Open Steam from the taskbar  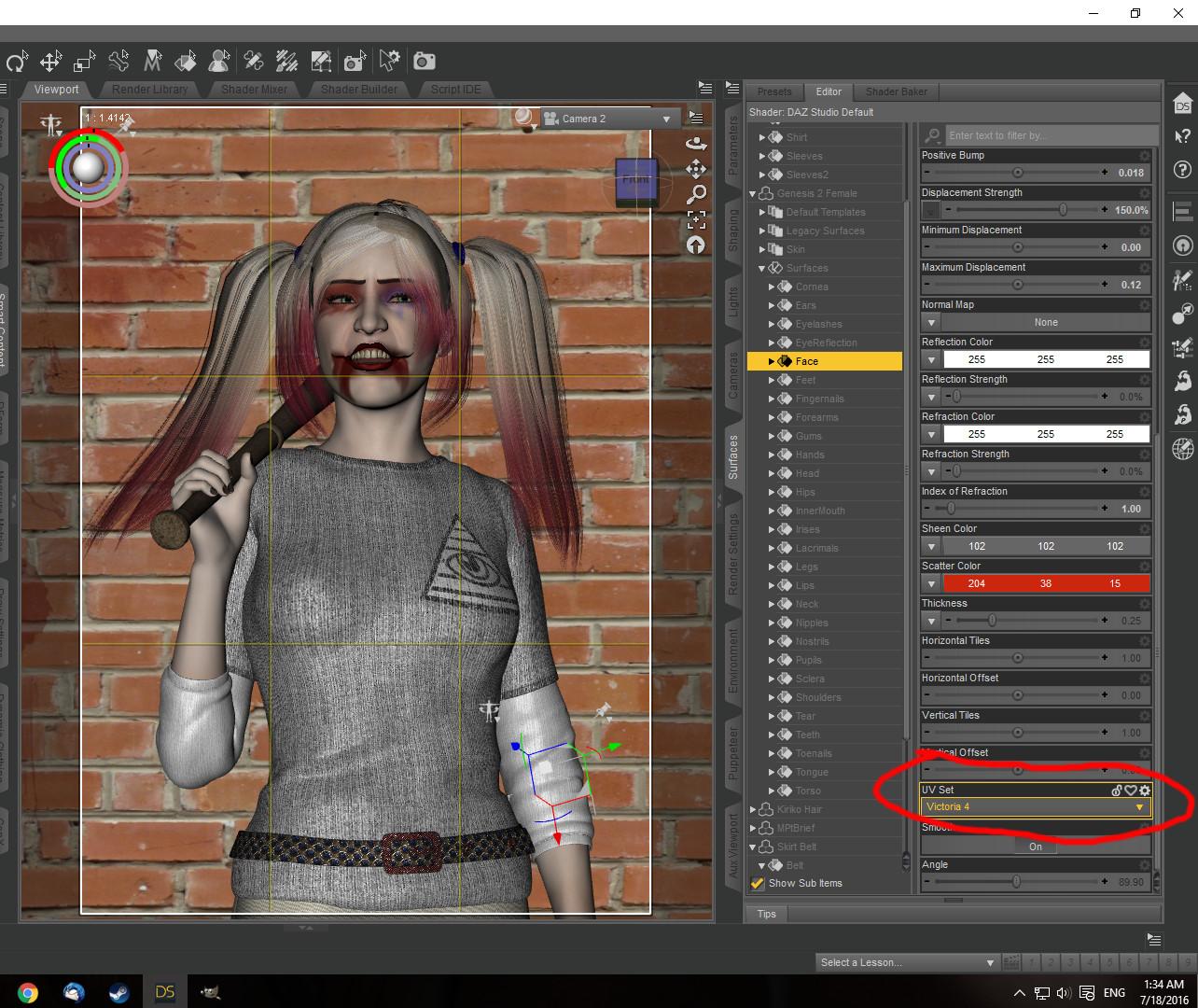point(119,992)
